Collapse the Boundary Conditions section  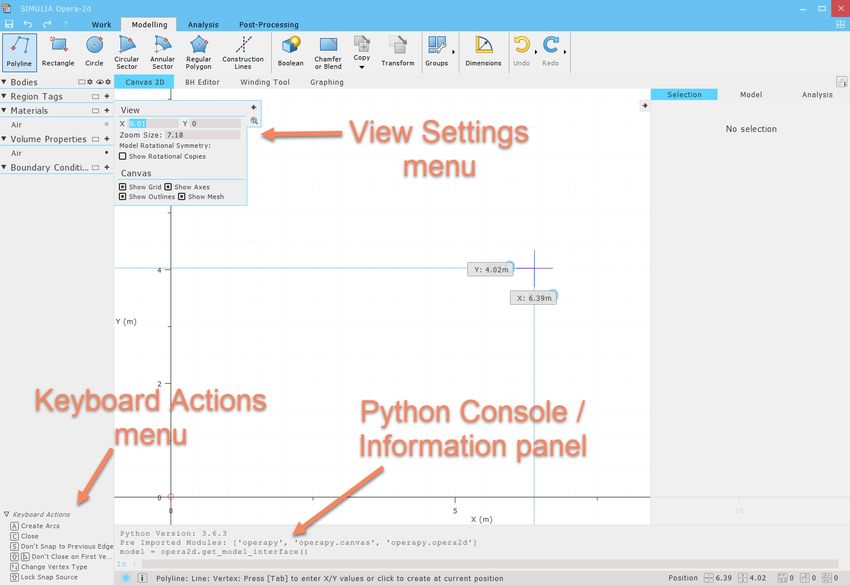4,167
